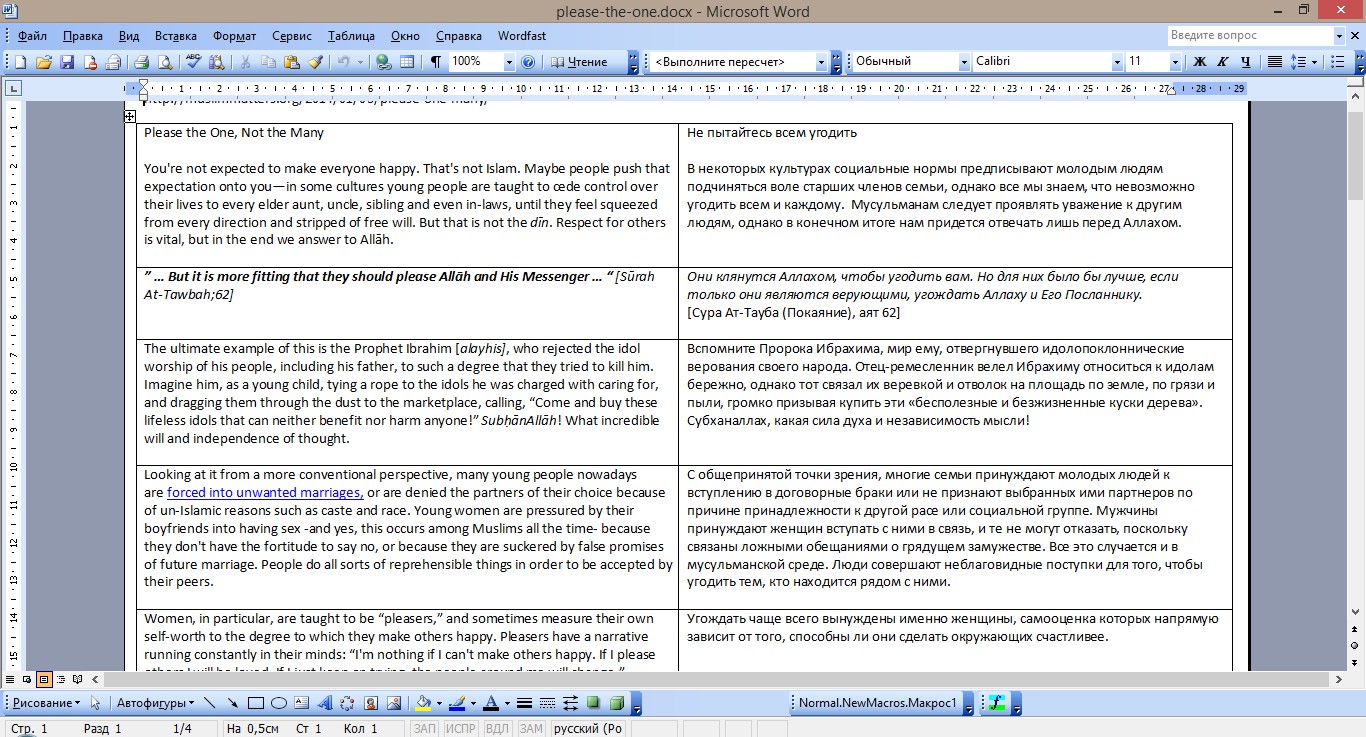This screenshot has height=737, width=1366.
Task: Click the русский language status indicator
Action: (x=588, y=729)
